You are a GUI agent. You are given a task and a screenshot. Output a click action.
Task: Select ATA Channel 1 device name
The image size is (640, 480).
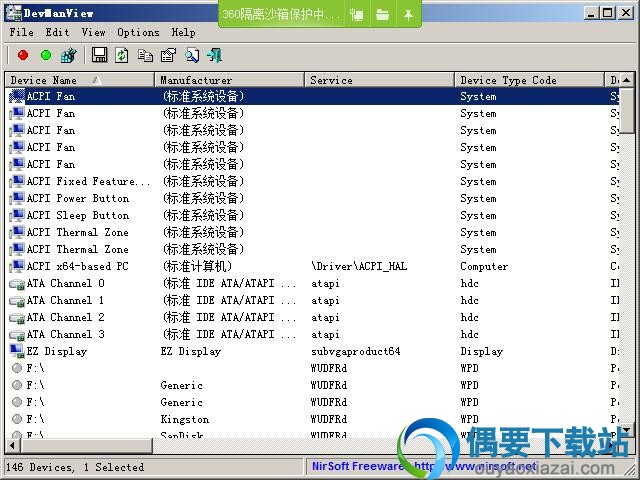[65, 300]
